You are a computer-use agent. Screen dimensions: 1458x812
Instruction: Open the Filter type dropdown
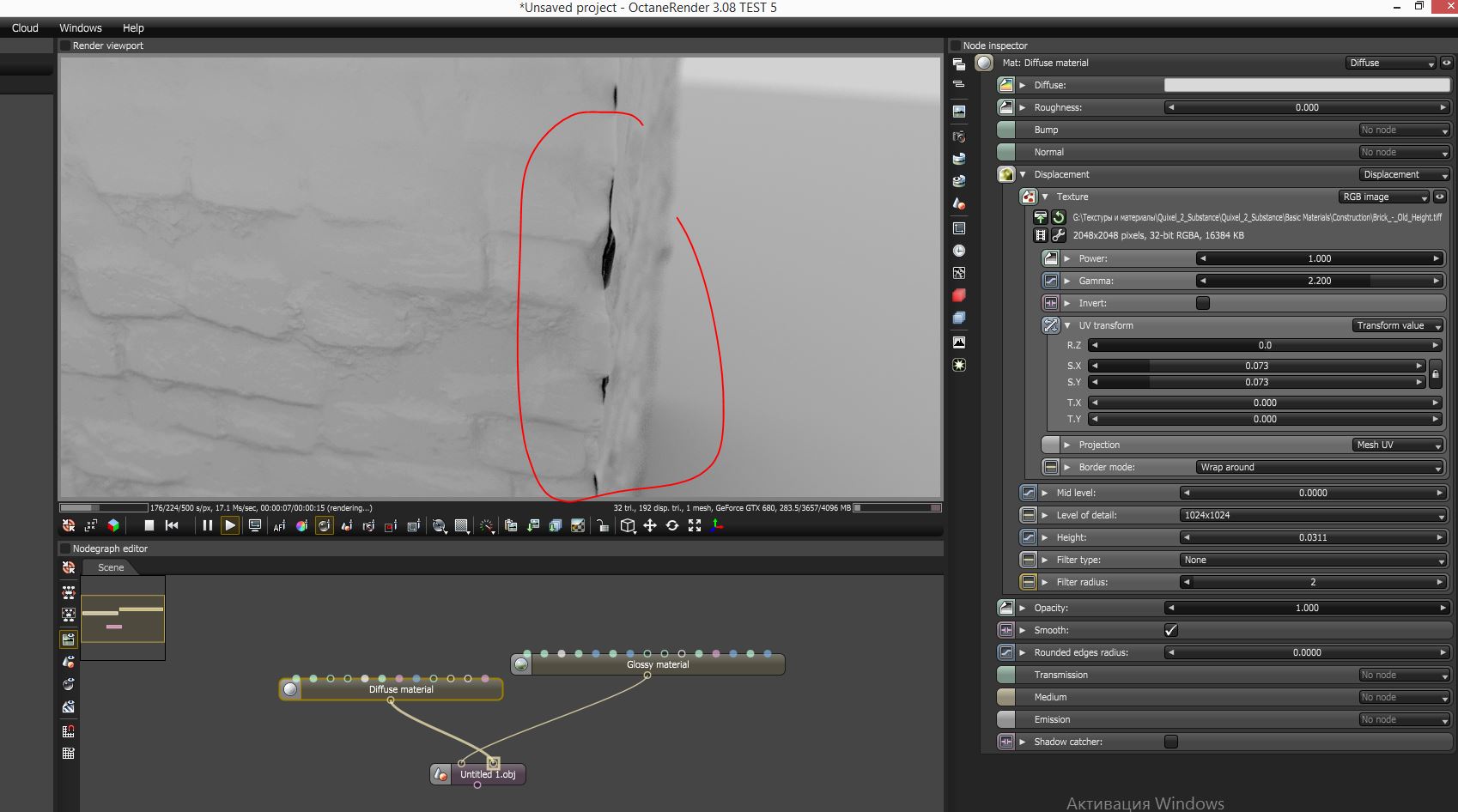pyautogui.click(x=1313, y=560)
